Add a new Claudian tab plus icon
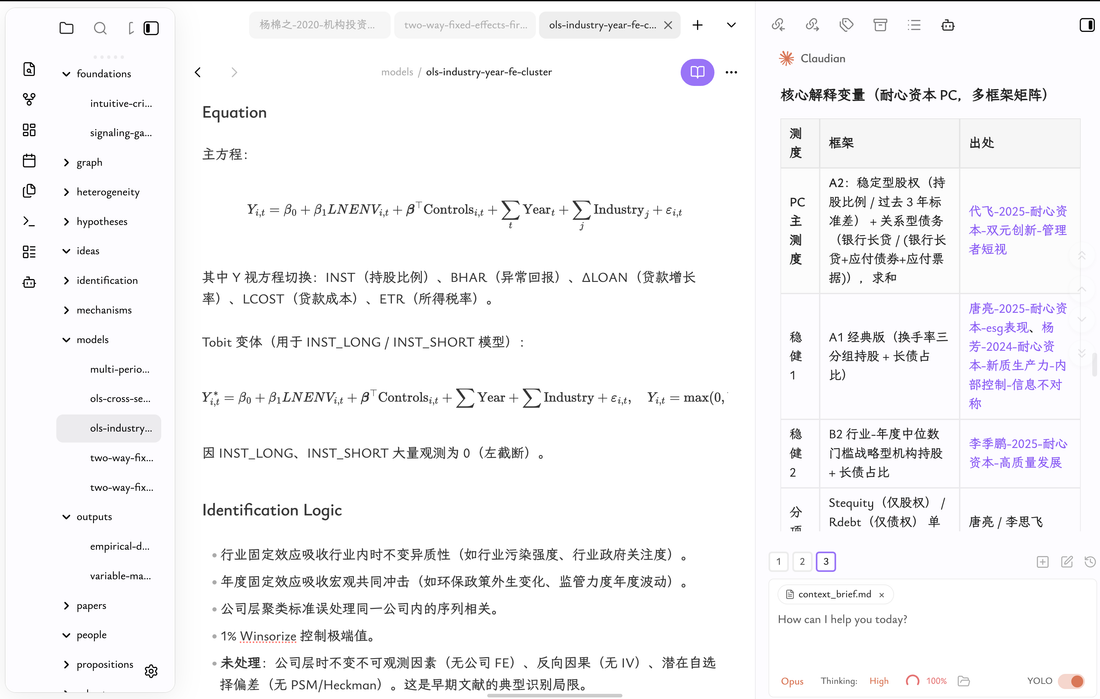 (x=1042, y=561)
